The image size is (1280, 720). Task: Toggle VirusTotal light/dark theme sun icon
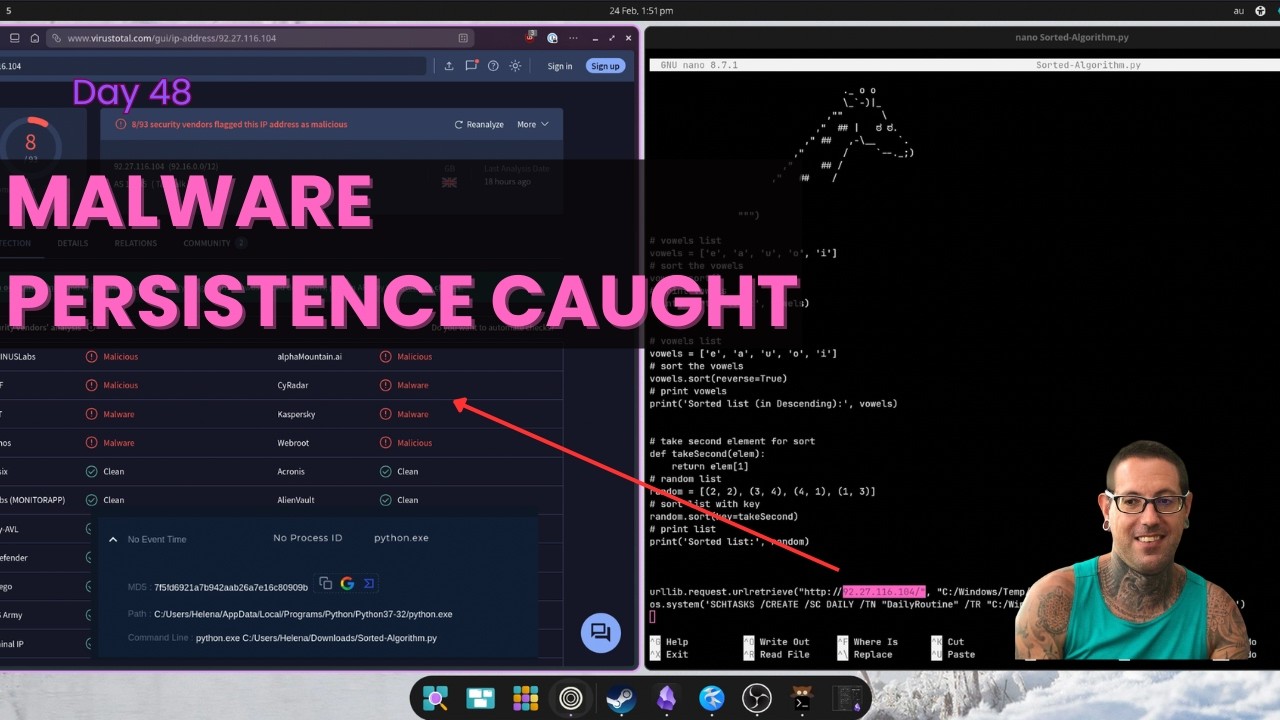515,66
